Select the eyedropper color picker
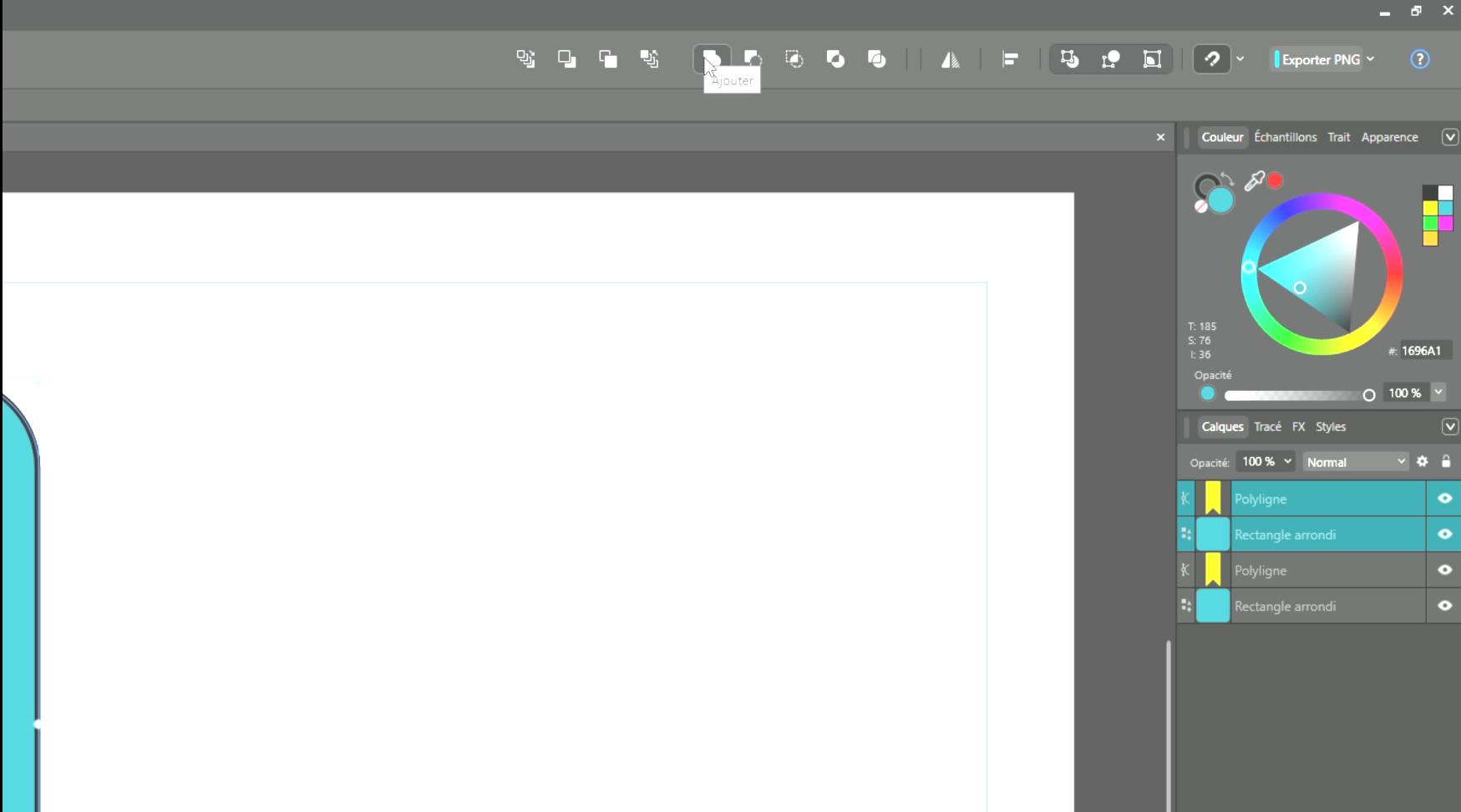 (x=1253, y=181)
